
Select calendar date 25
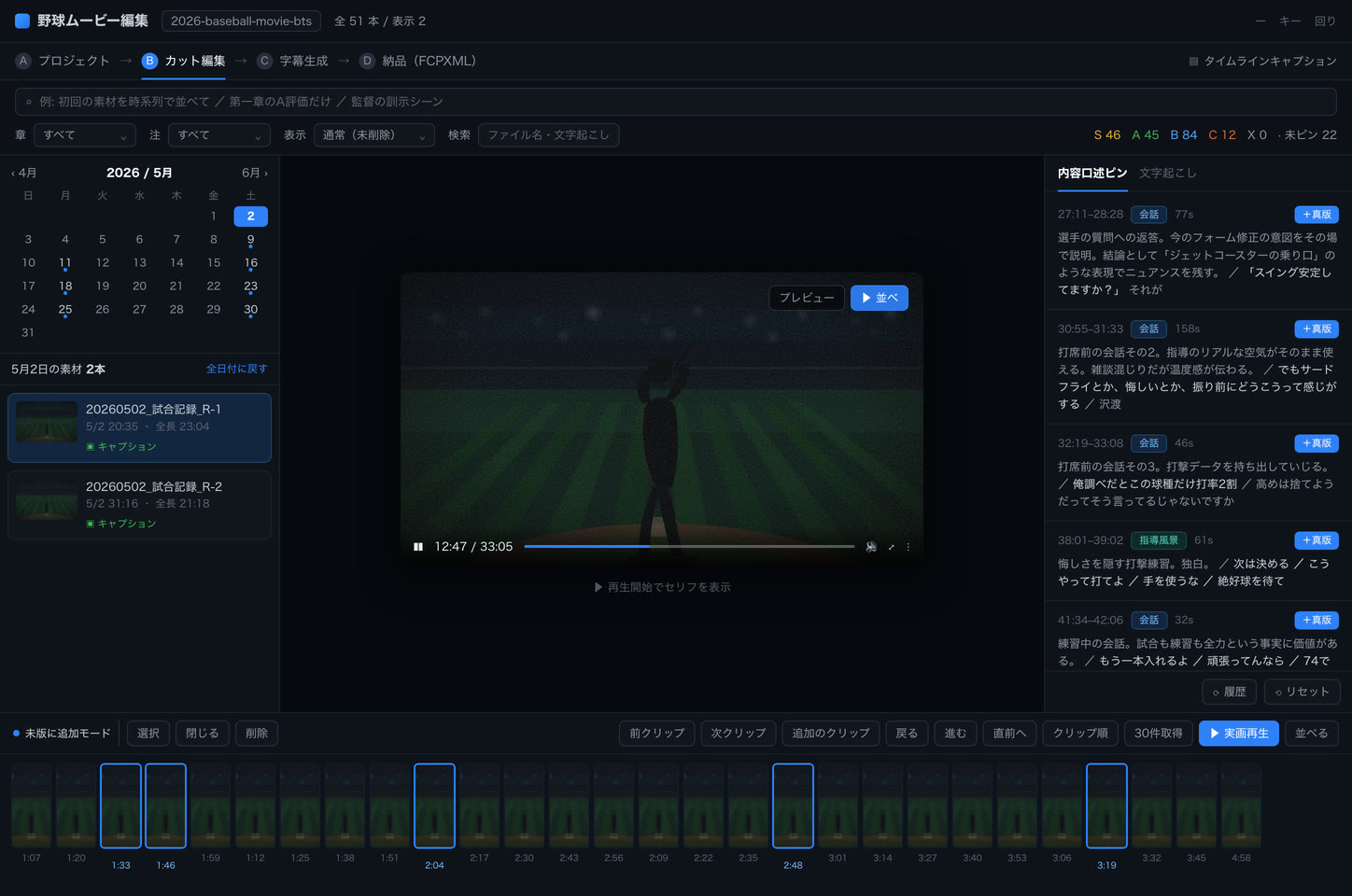click(x=65, y=310)
